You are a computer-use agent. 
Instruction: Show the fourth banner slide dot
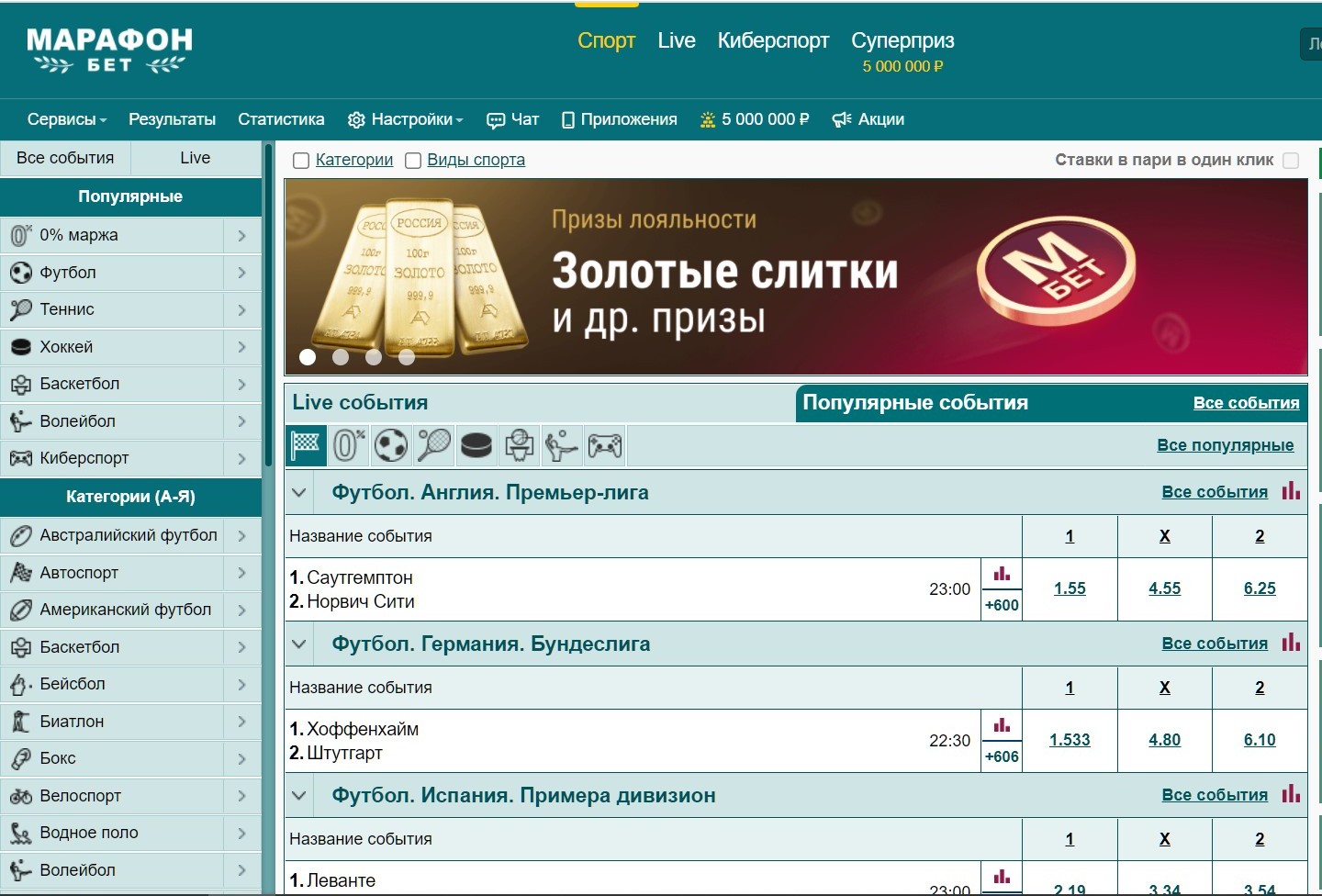pyautogui.click(x=407, y=357)
